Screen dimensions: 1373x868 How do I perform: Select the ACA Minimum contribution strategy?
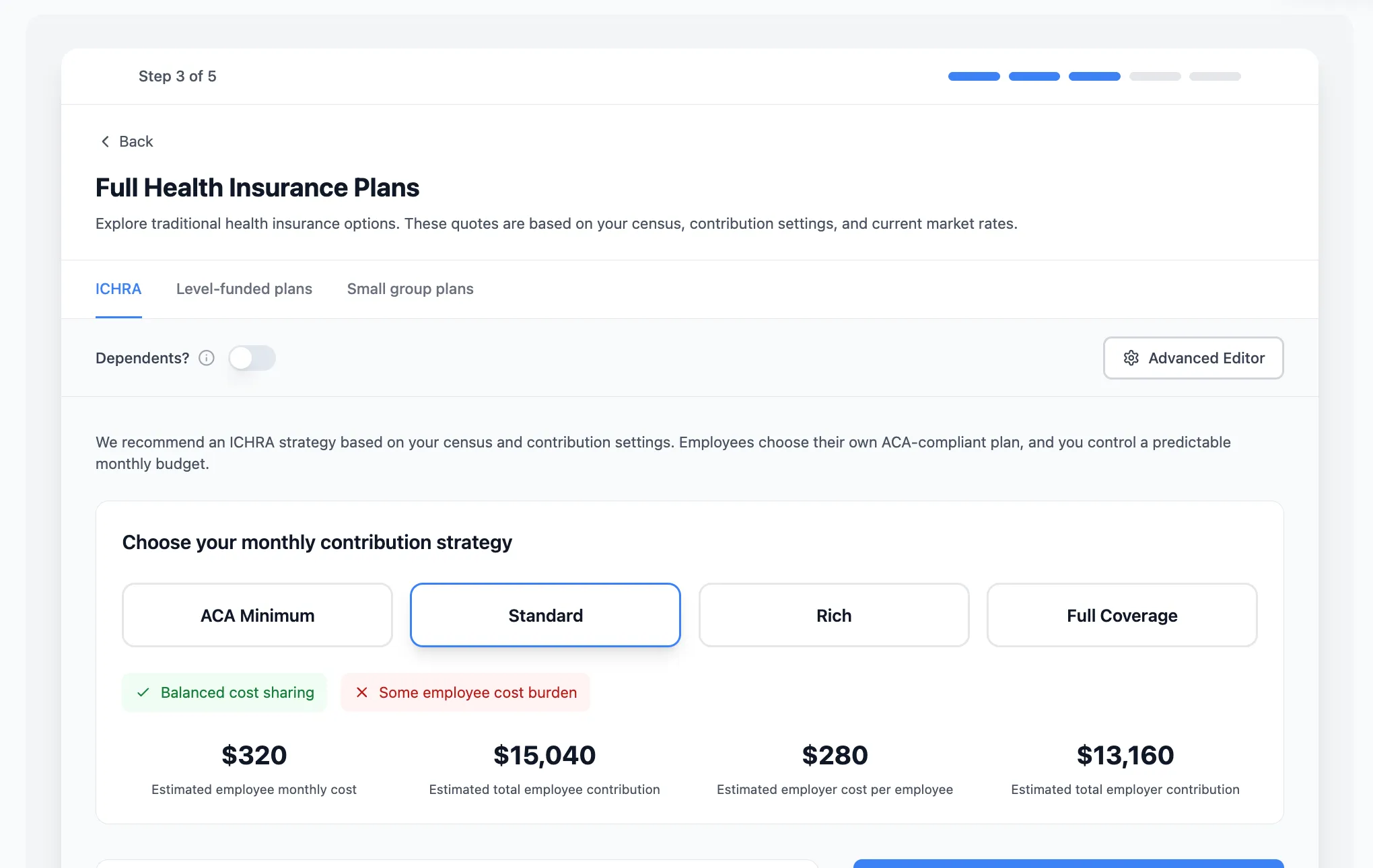256,614
